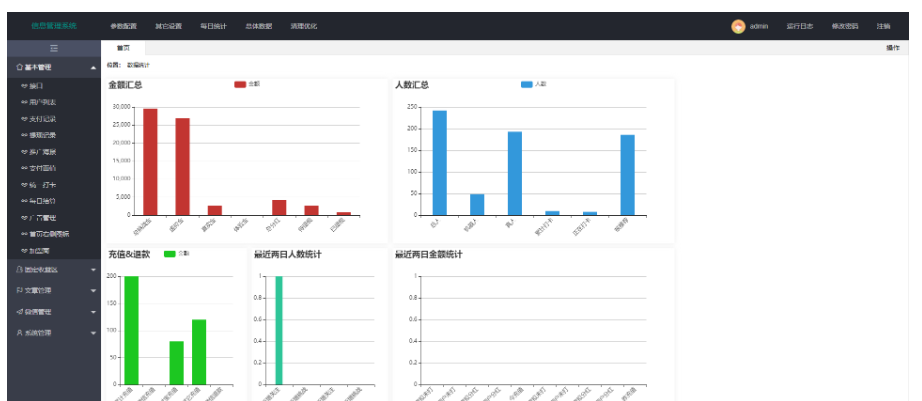Viewport: 922px width, 401px height.
Task: Expand the 文章管理 sidebar dropdown arrow
Action: 93,291
